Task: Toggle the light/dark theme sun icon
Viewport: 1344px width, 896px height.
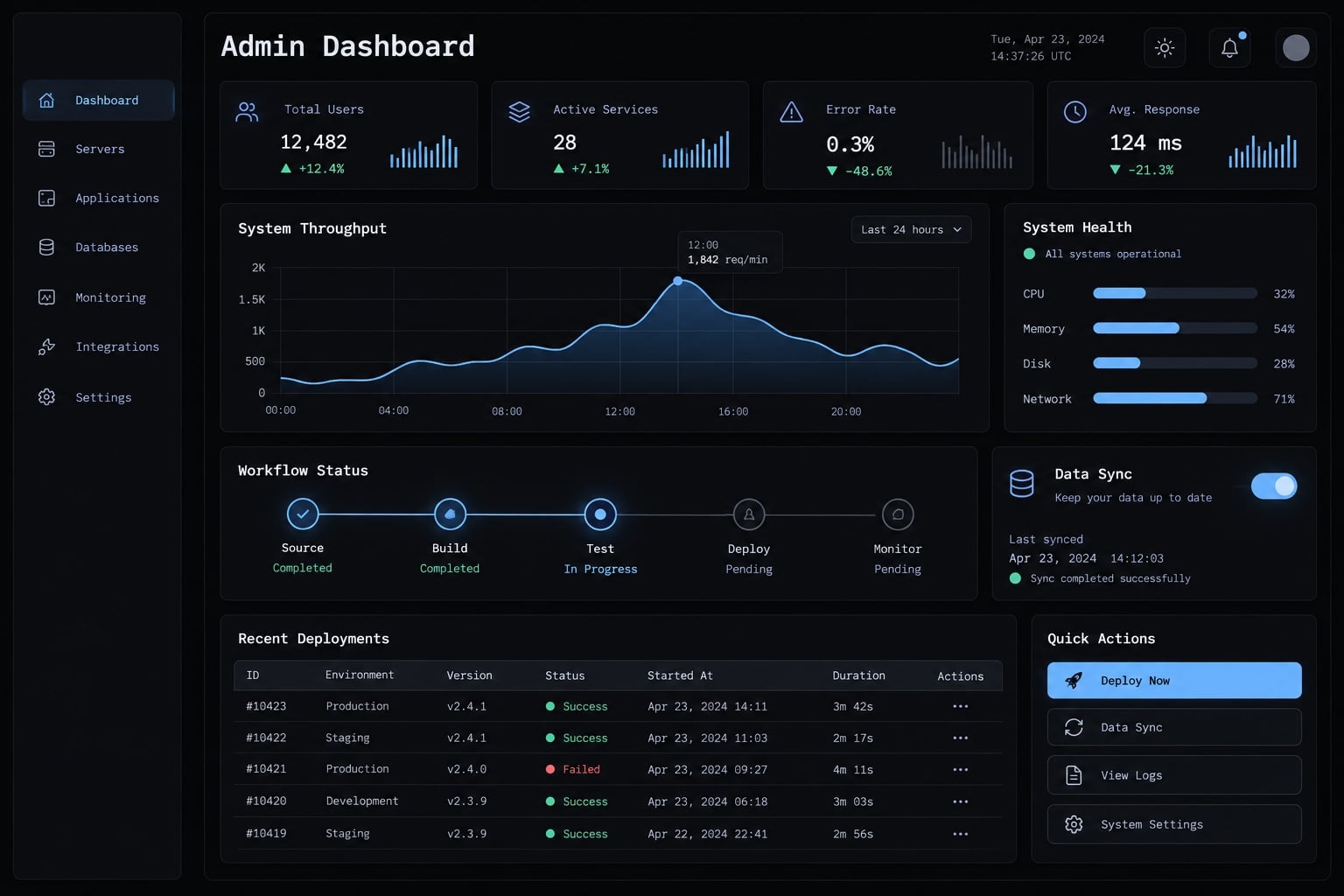Action: (x=1165, y=47)
